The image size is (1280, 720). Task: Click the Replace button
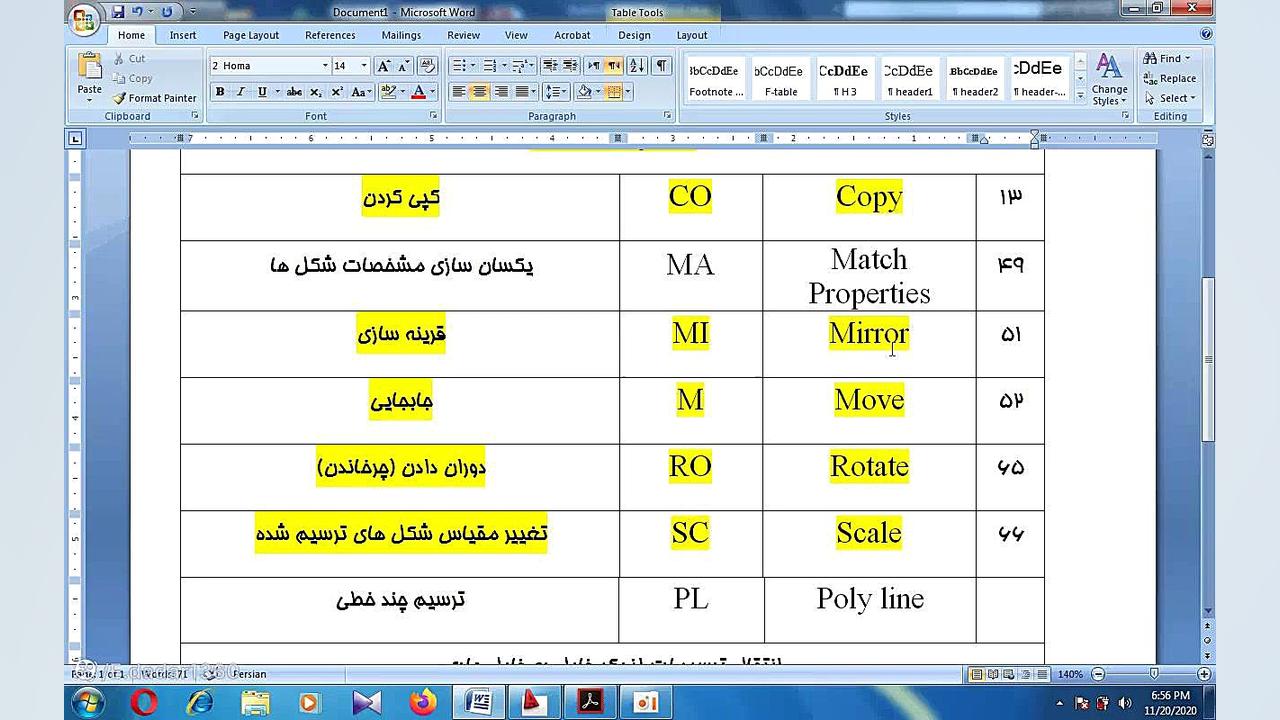point(1170,78)
